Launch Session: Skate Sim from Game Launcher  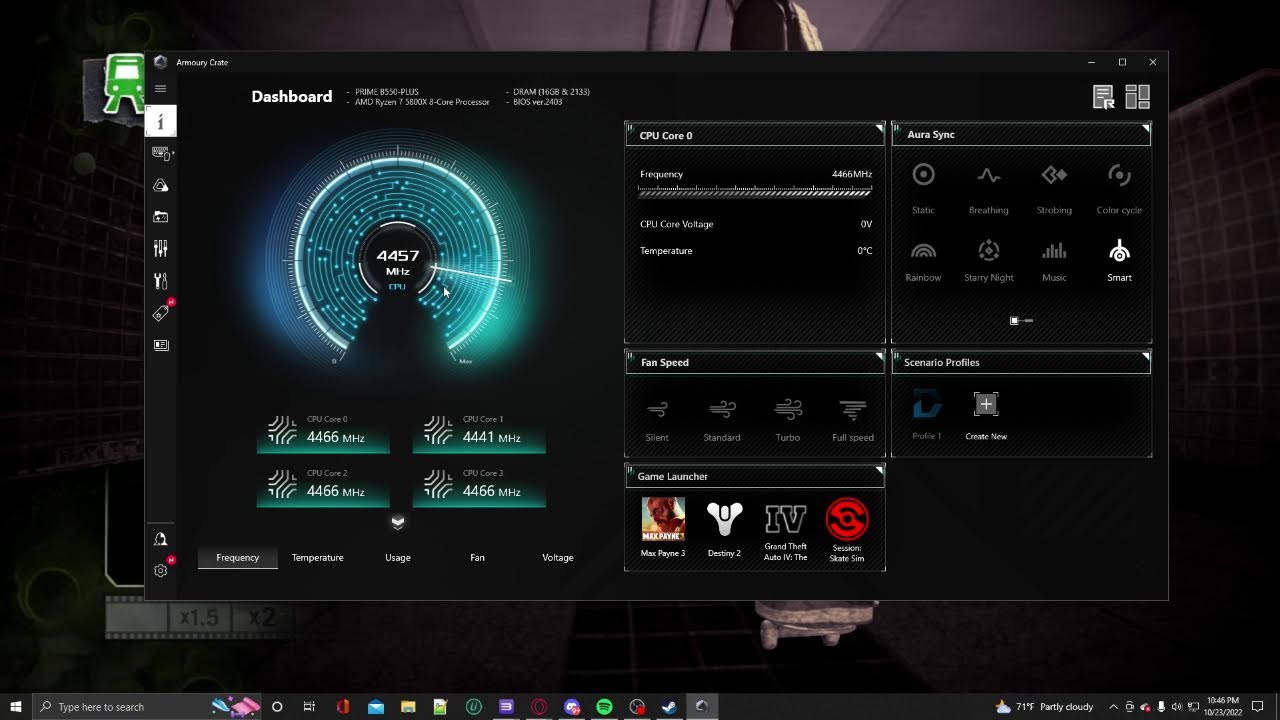(x=847, y=531)
